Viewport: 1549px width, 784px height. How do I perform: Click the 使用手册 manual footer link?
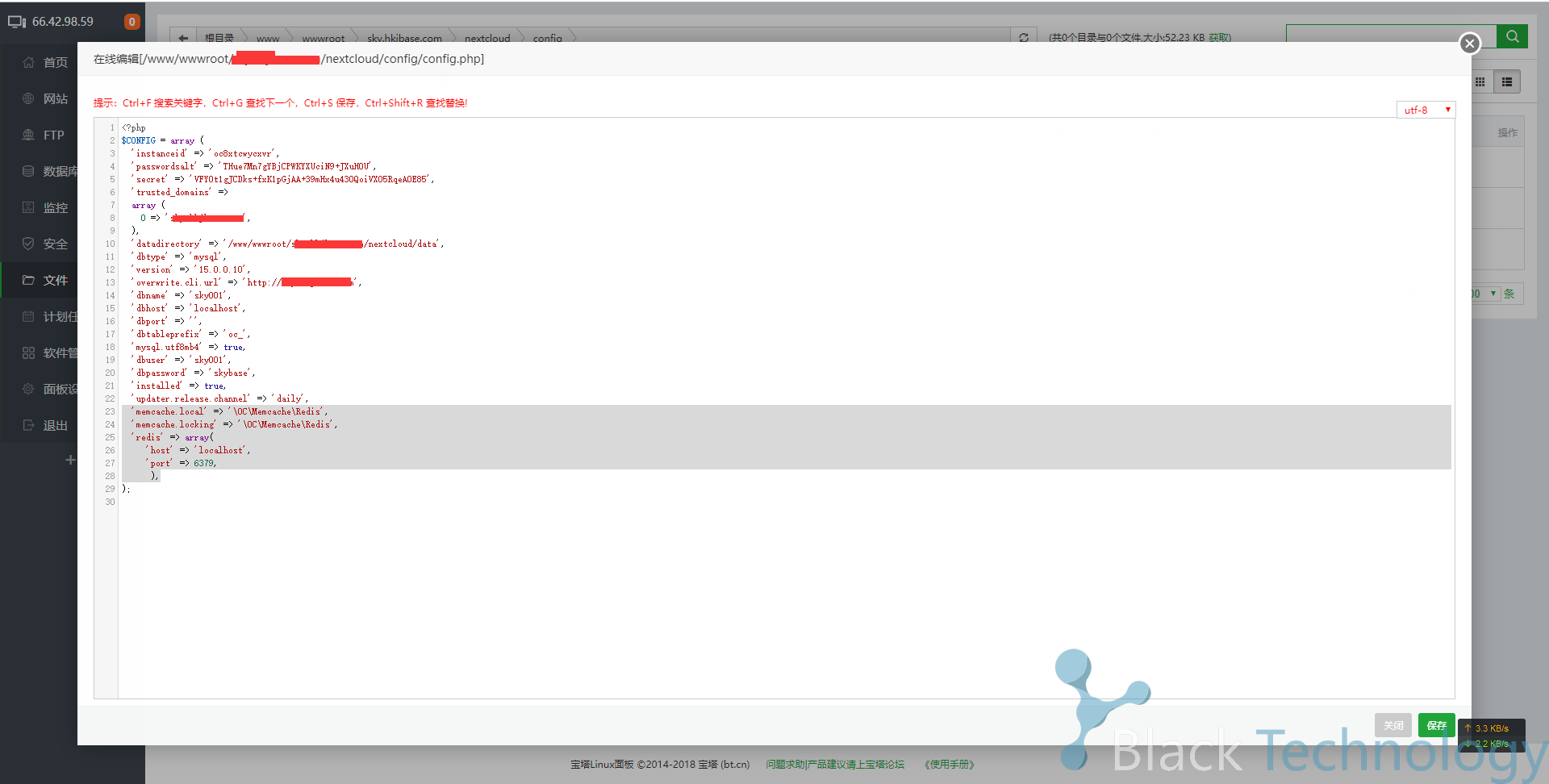point(949,765)
